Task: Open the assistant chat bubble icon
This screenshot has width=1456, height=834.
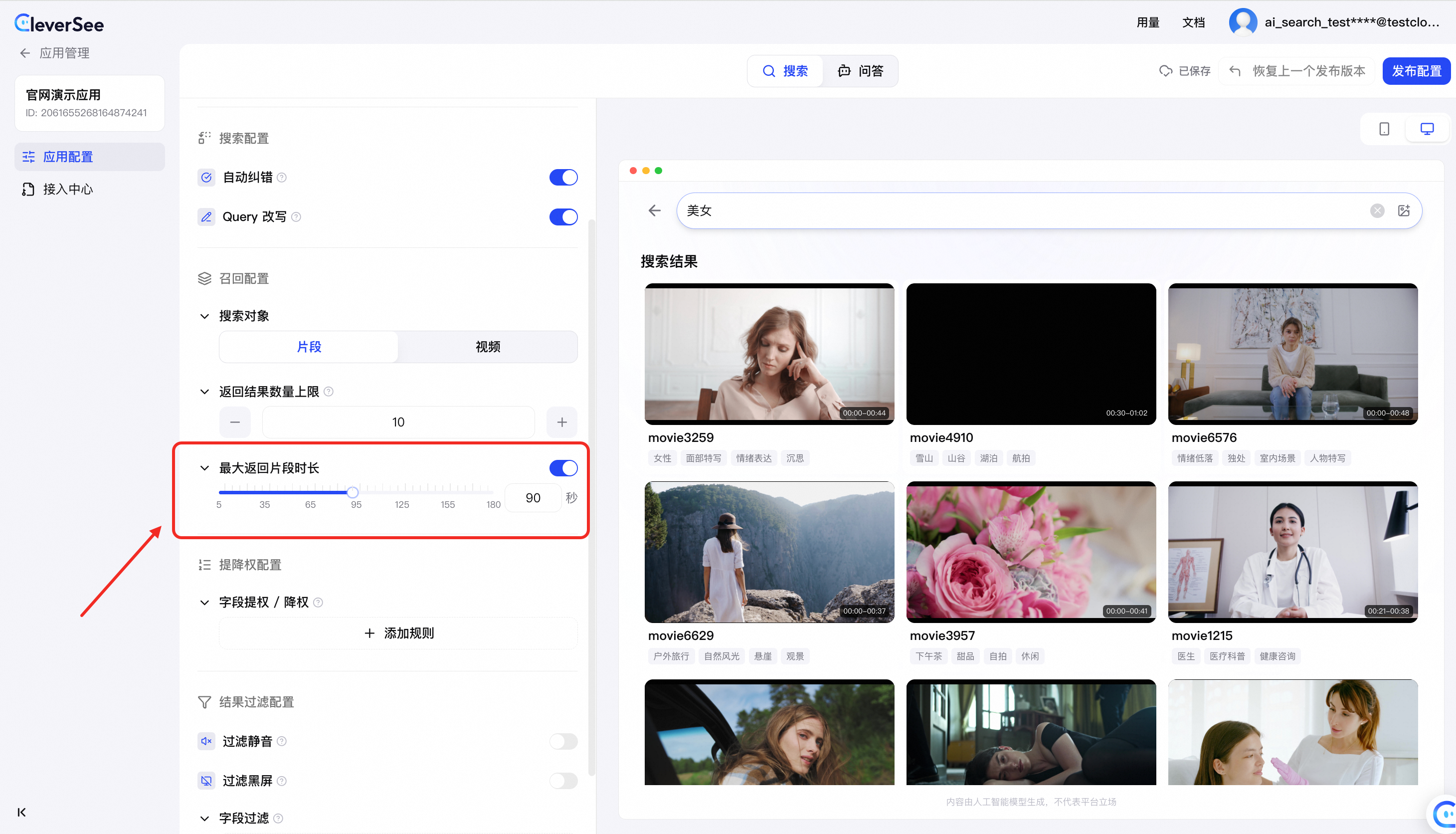Action: pos(1444,814)
